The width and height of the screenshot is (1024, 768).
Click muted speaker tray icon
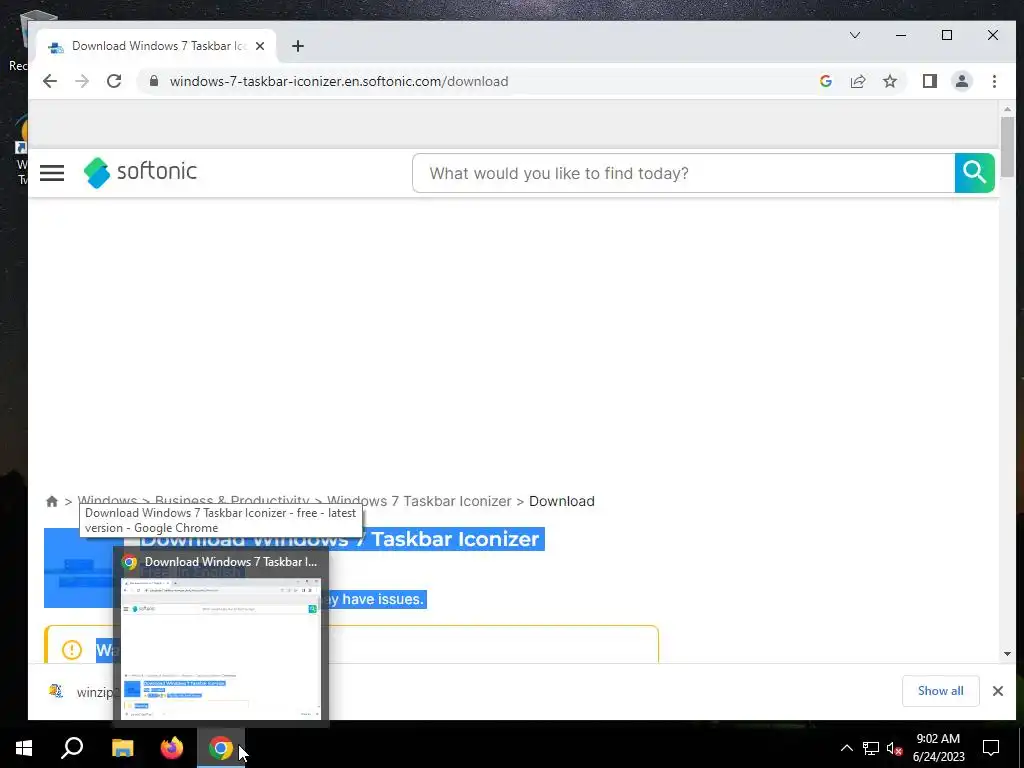[894, 748]
